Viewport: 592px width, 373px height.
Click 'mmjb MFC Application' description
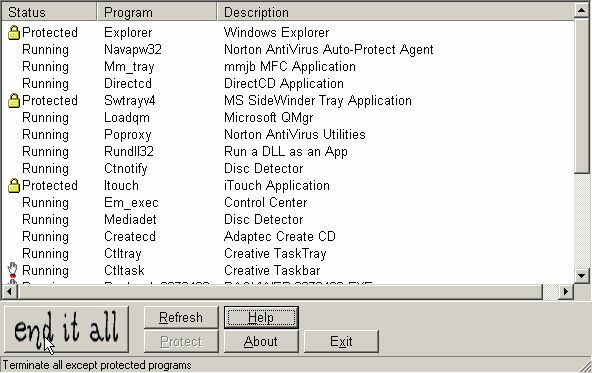pos(290,67)
